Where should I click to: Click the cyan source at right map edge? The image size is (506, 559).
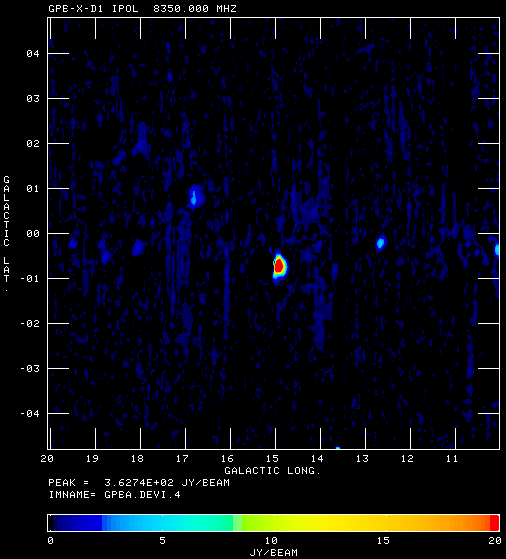coord(497,249)
